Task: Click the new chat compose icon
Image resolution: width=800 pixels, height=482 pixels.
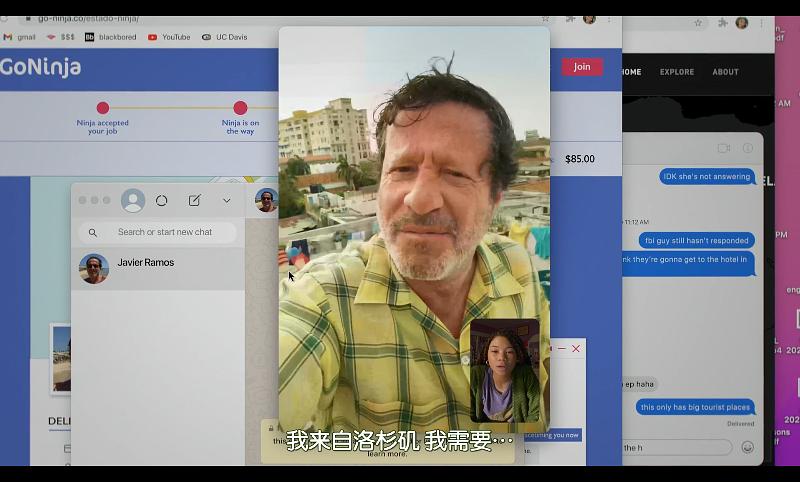Action: [x=194, y=201]
